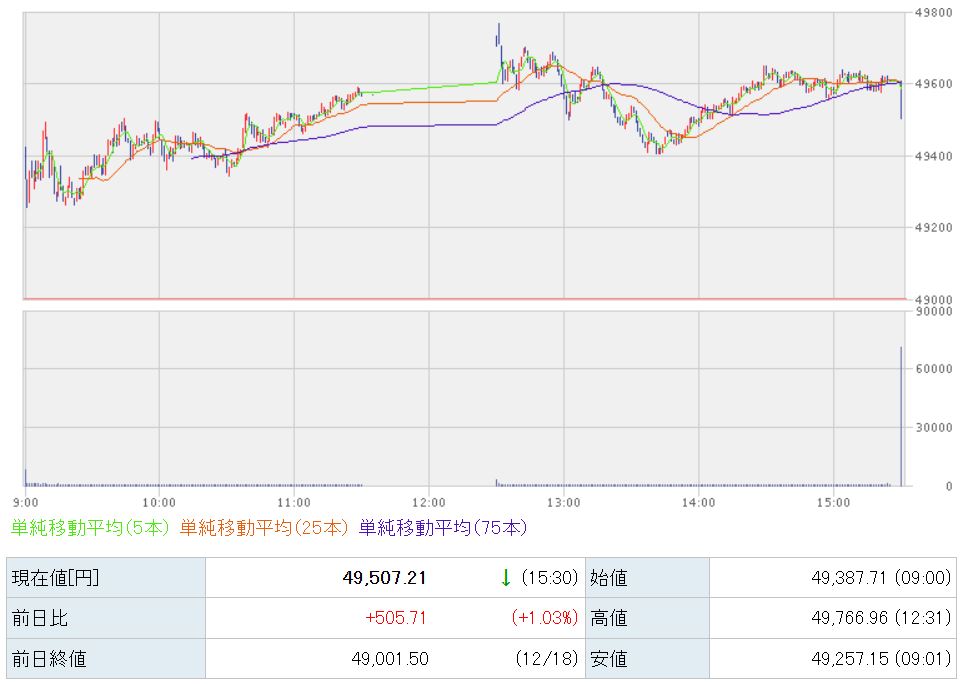Select the 前日終値 value 49,001.50
This screenshot has width=961, height=684.
391,658
